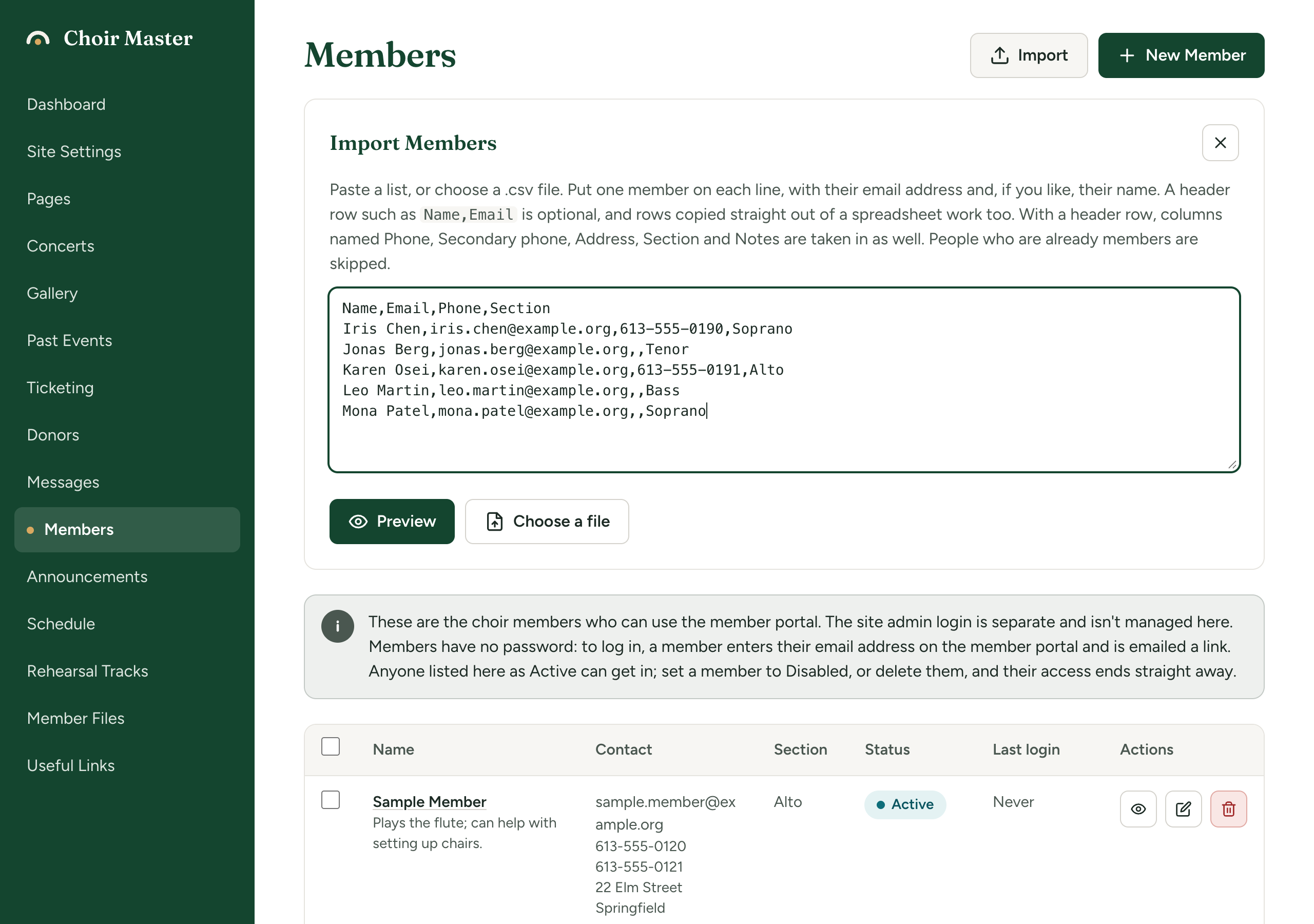The image size is (1314, 924).
Task: Delete Sample Member with trash icon
Action: pyautogui.click(x=1228, y=808)
